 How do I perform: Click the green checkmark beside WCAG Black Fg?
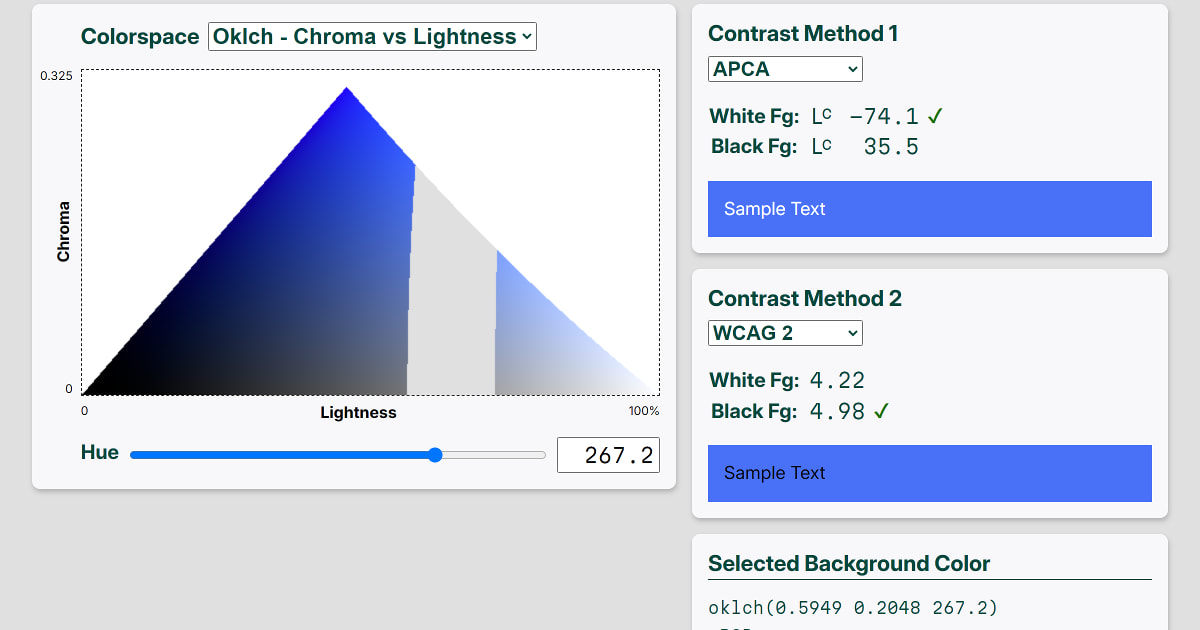pyautogui.click(x=881, y=411)
